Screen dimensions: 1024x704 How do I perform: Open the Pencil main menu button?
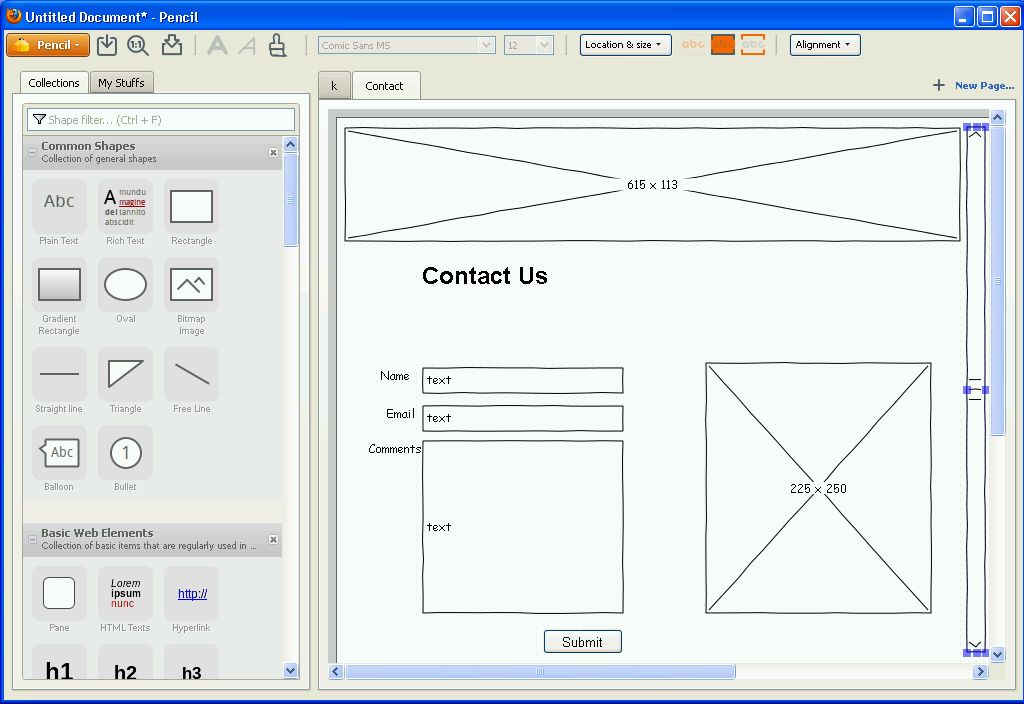(48, 45)
